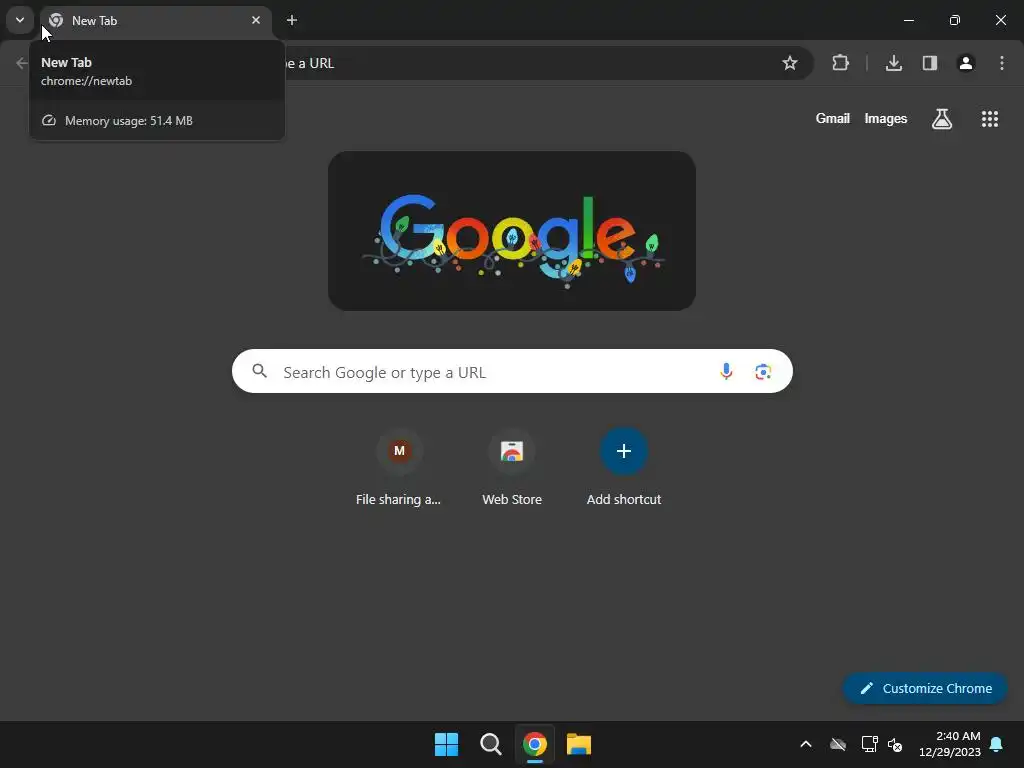Go back with the back arrow
This screenshot has width=1024, height=768.
(x=22, y=63)
